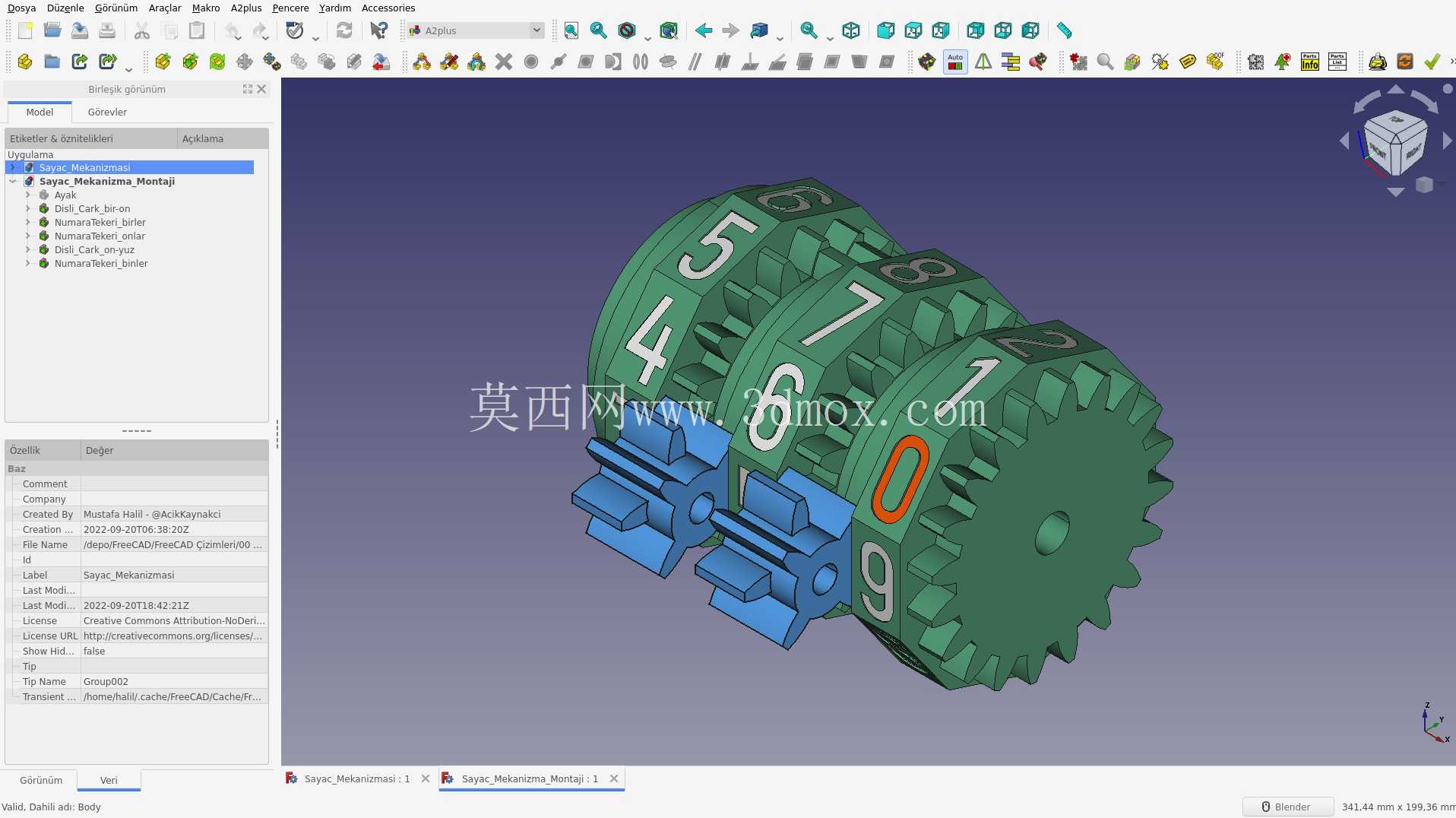
Task: Click the Fit selection zoom icon
Action: pyautogui.click(x=599, y=30)
